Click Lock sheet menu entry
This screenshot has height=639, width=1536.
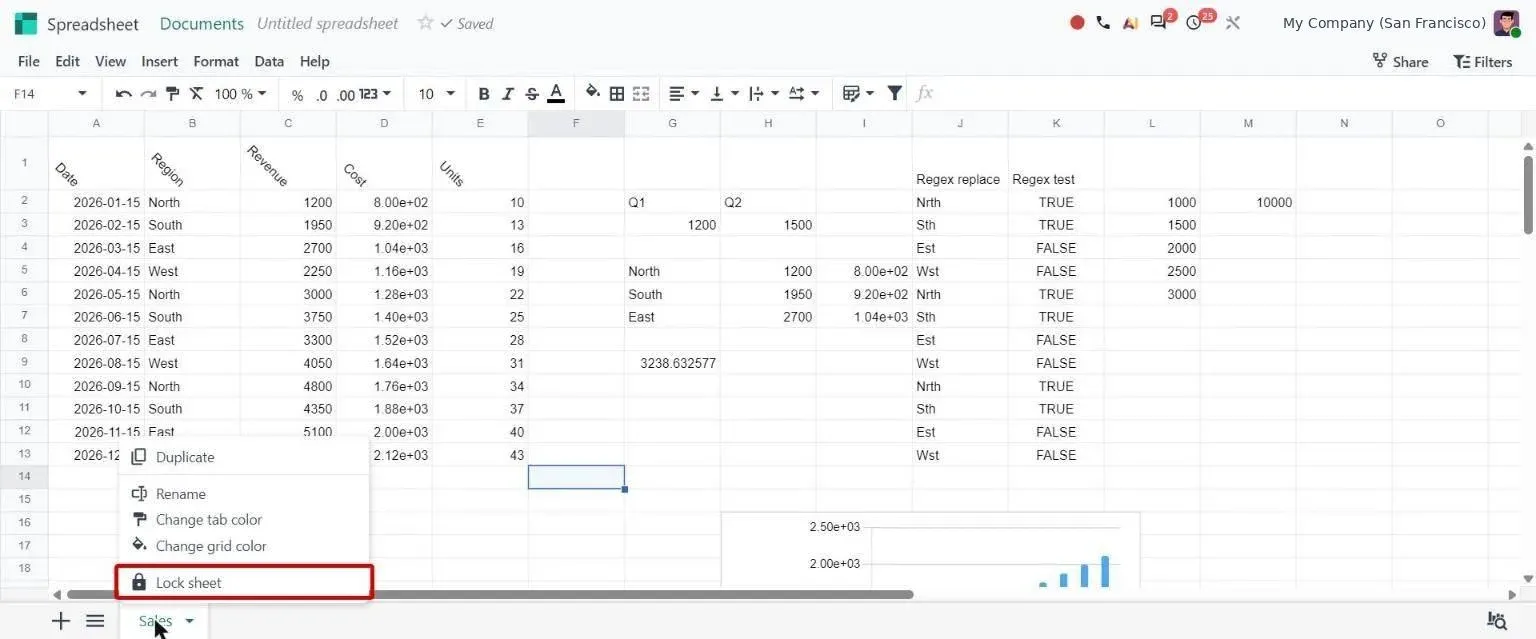click(x=244, y=583)
